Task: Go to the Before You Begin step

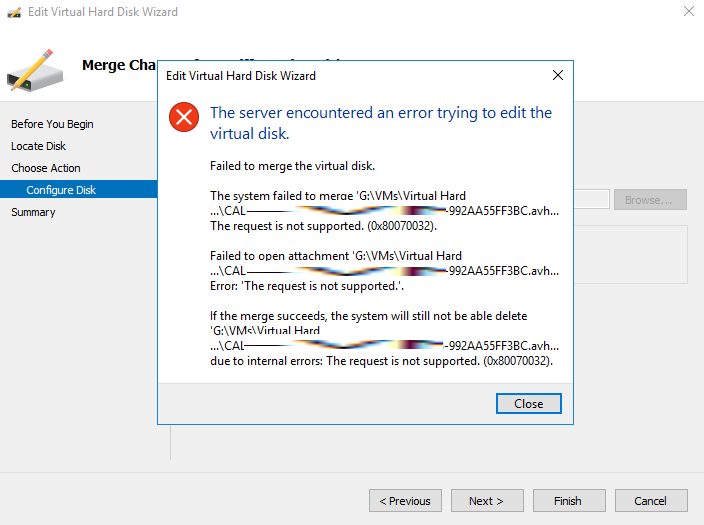Action: (x=52, y=124)
